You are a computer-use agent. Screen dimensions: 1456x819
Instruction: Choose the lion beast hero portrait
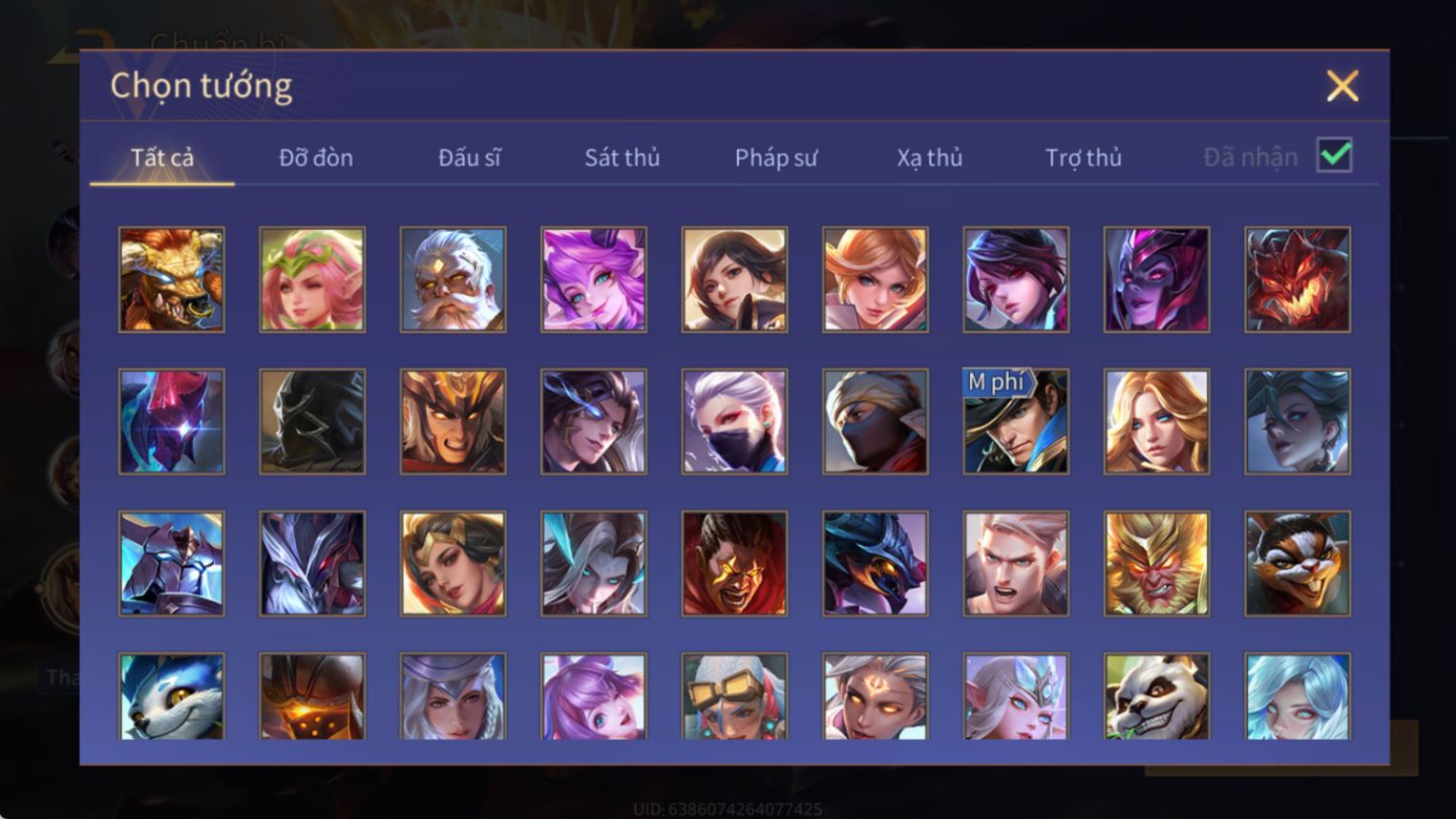(x=172, y=280)
